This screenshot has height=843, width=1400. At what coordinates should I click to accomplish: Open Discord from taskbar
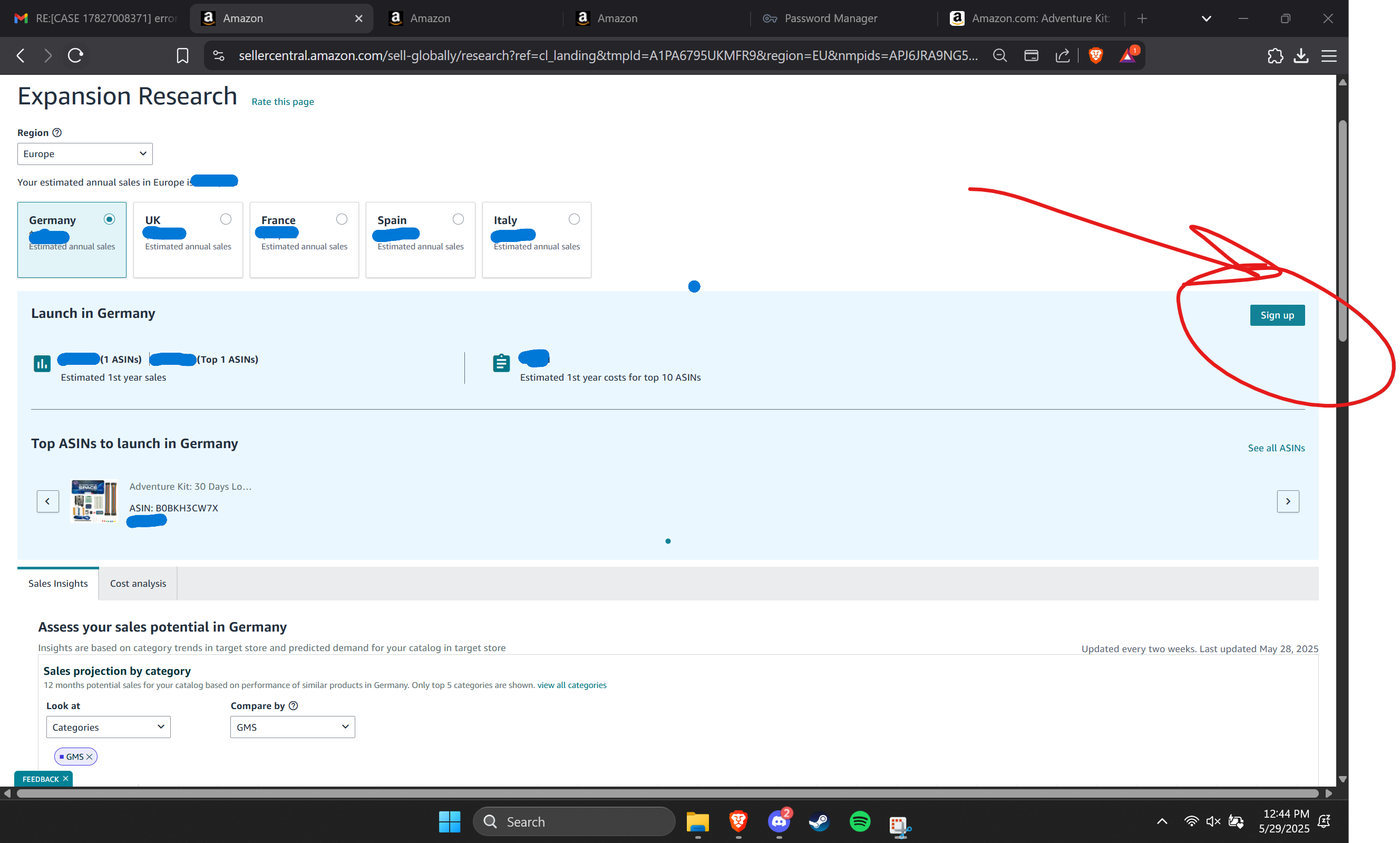tap(779, 821)
